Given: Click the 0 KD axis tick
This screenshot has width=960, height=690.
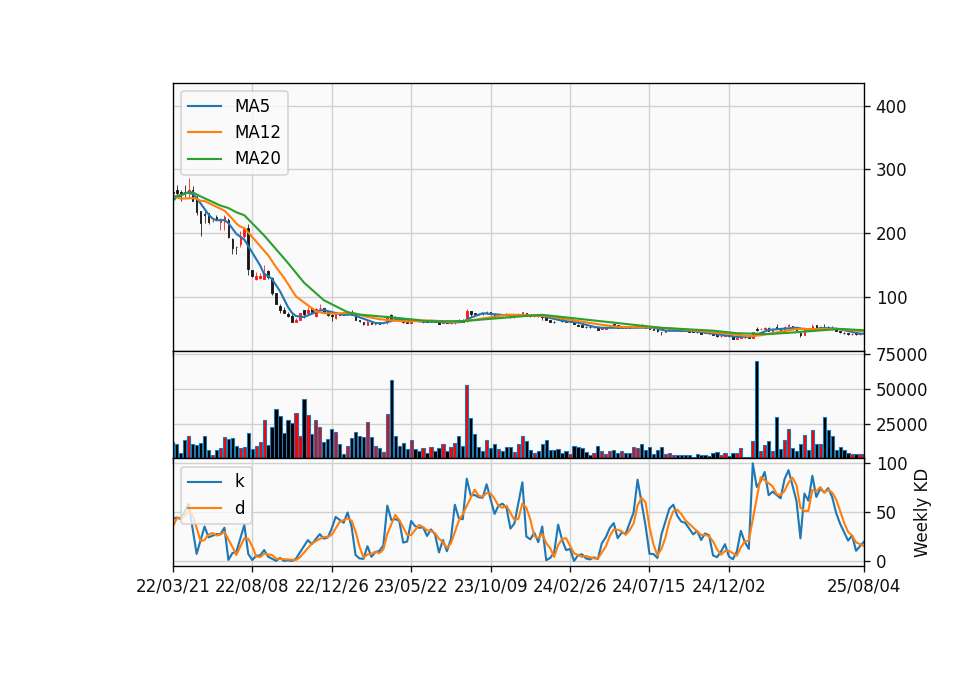Looking at the screenshot, I should point(881,561).
